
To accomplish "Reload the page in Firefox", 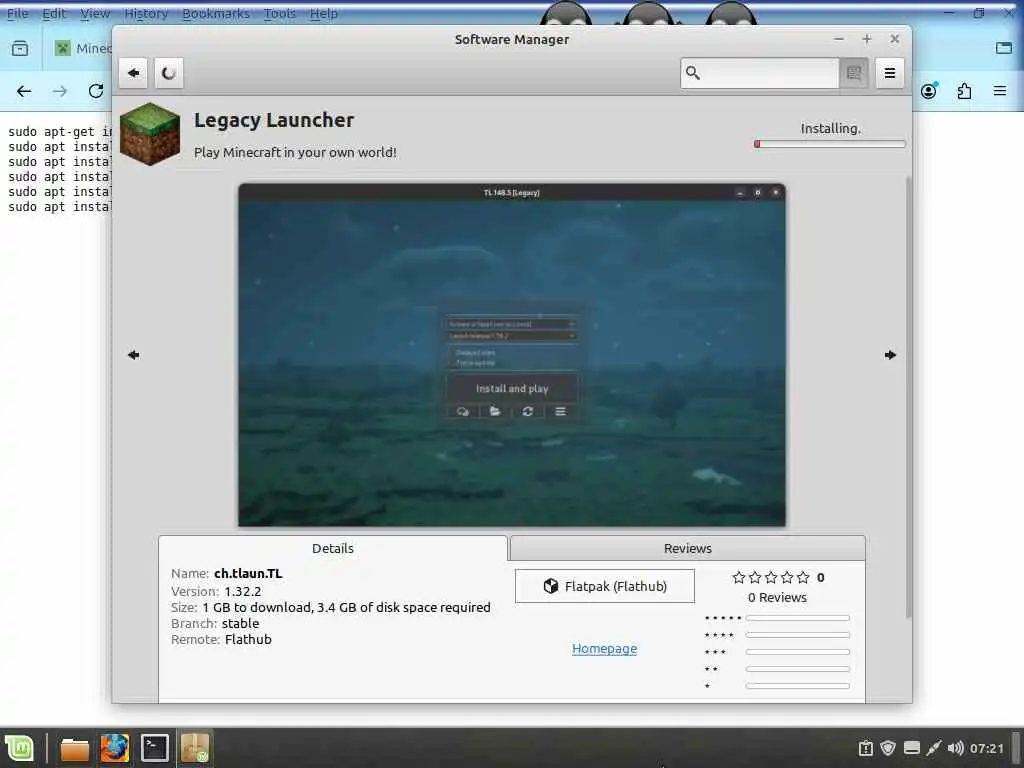I will (x=96, y=91).
